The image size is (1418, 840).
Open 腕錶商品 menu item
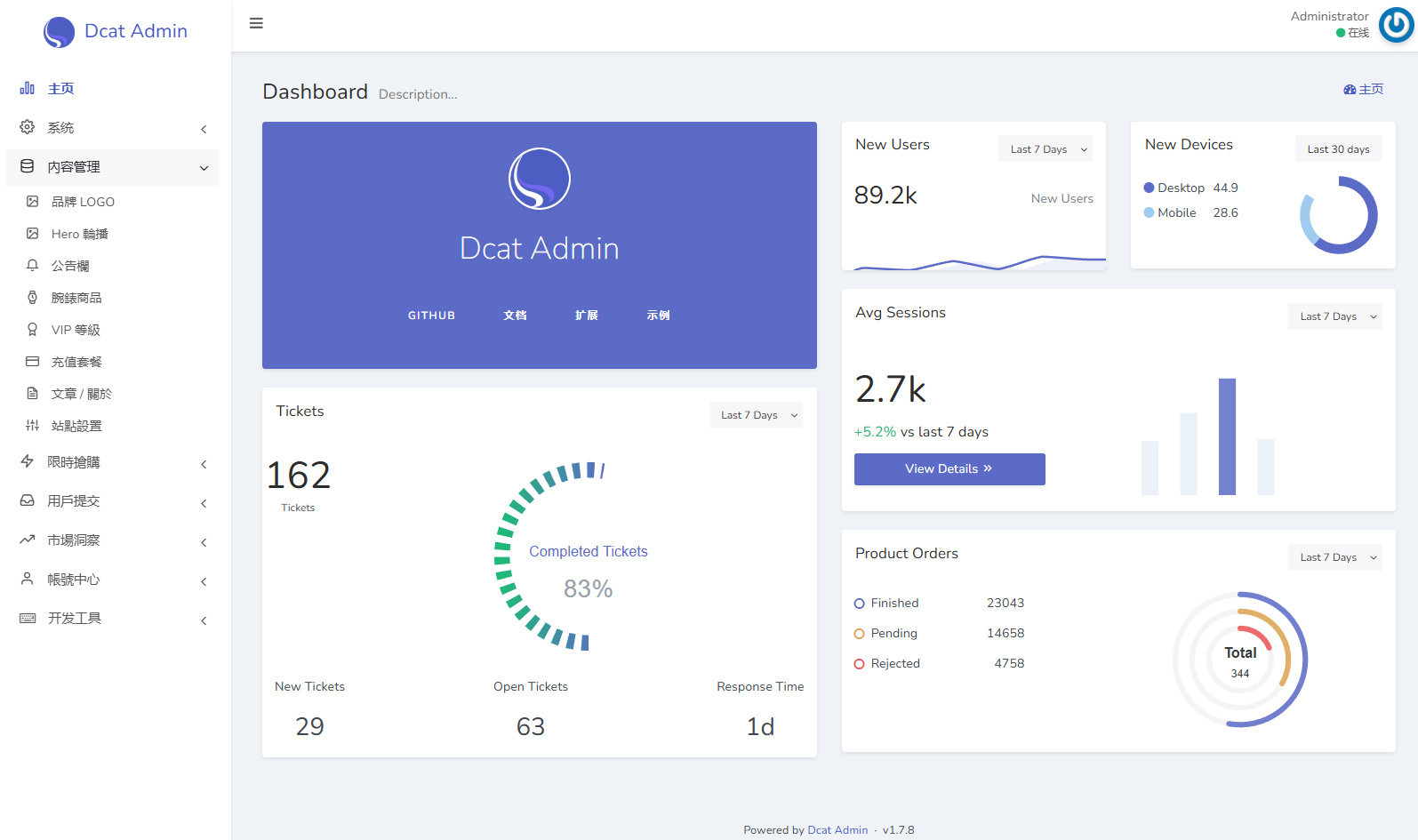[112, 298]
